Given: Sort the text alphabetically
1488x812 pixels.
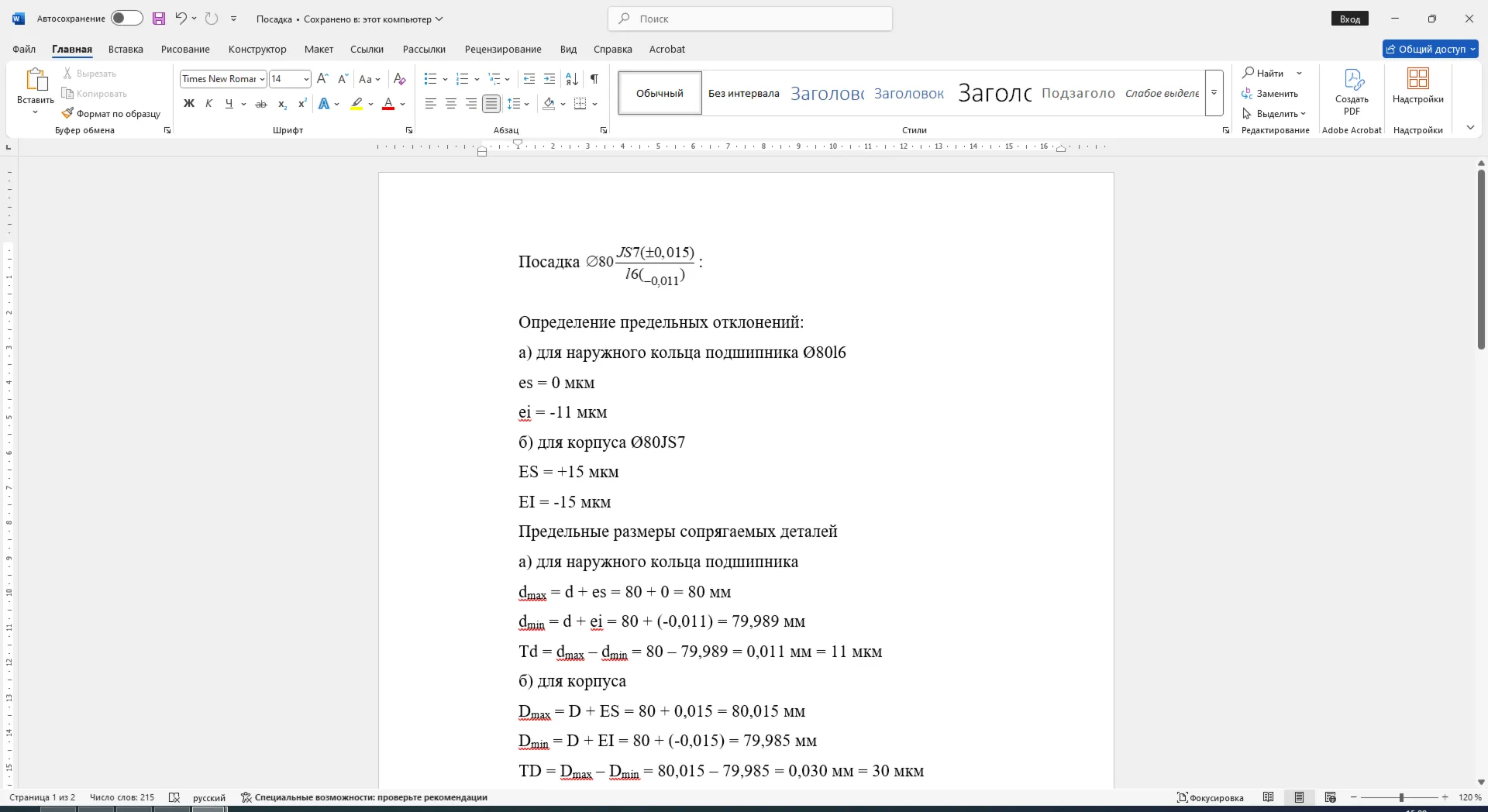Looking at the screenshot, I should (x=572, y=79).
